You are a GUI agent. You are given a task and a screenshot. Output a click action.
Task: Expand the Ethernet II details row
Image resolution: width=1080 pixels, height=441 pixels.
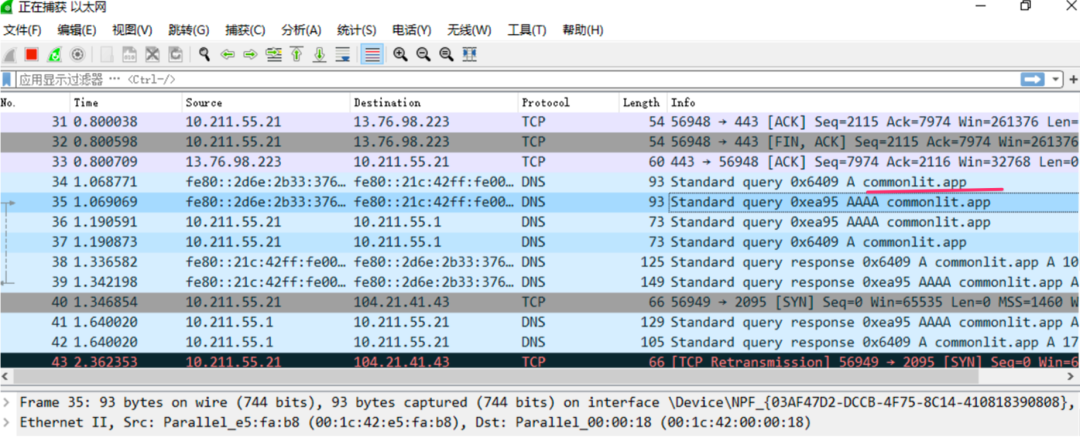pyautogui.click(x=8, y=422)
